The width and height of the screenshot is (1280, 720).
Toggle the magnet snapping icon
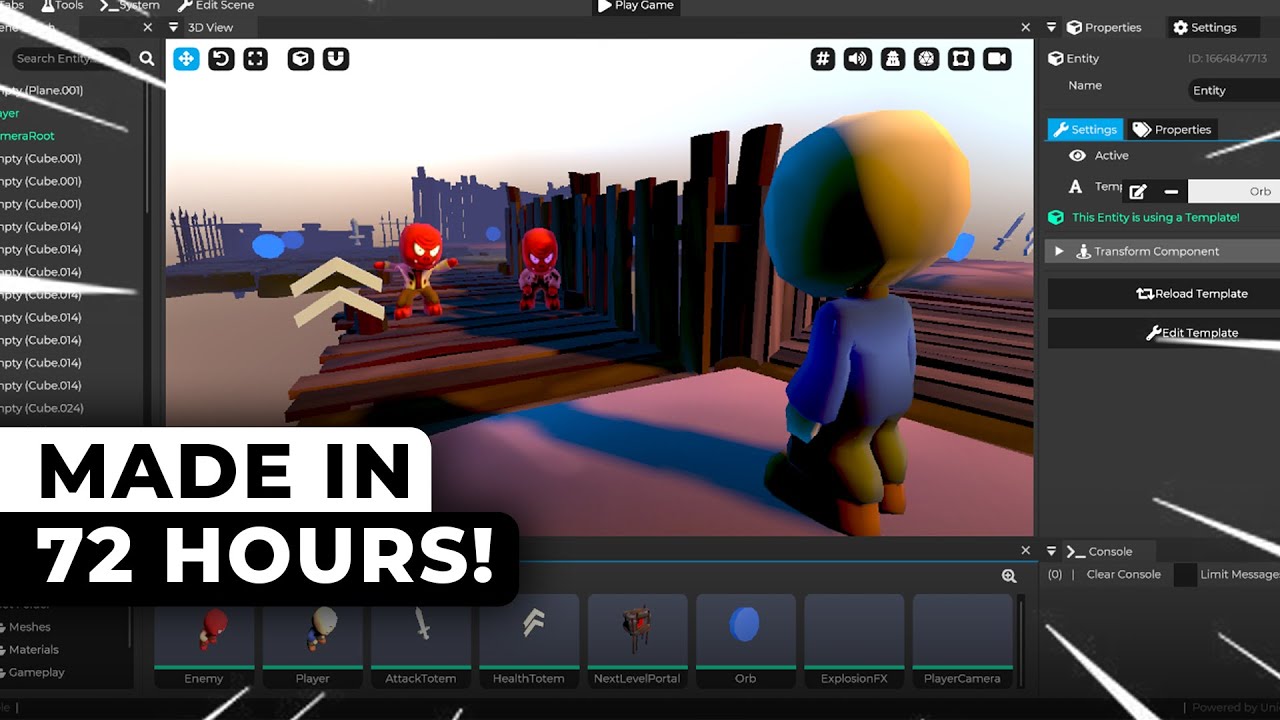336,59
